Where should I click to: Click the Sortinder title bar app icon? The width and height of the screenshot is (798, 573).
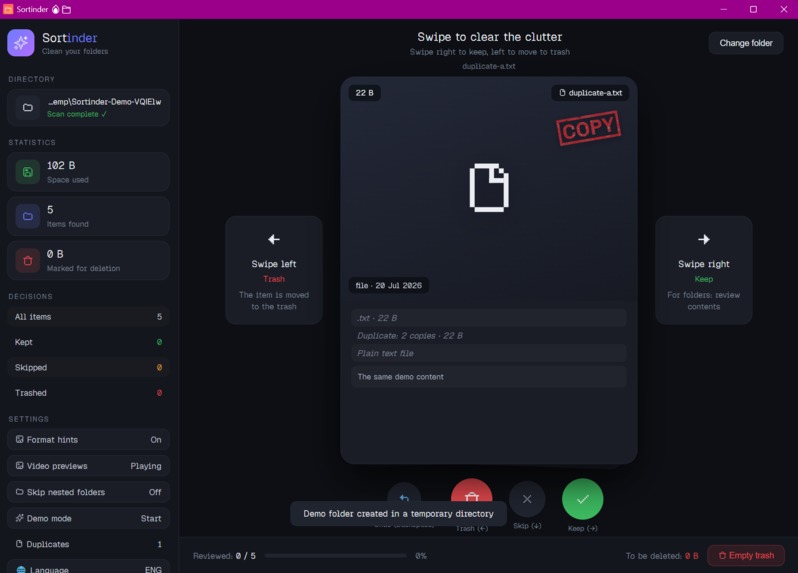point(8,9)
